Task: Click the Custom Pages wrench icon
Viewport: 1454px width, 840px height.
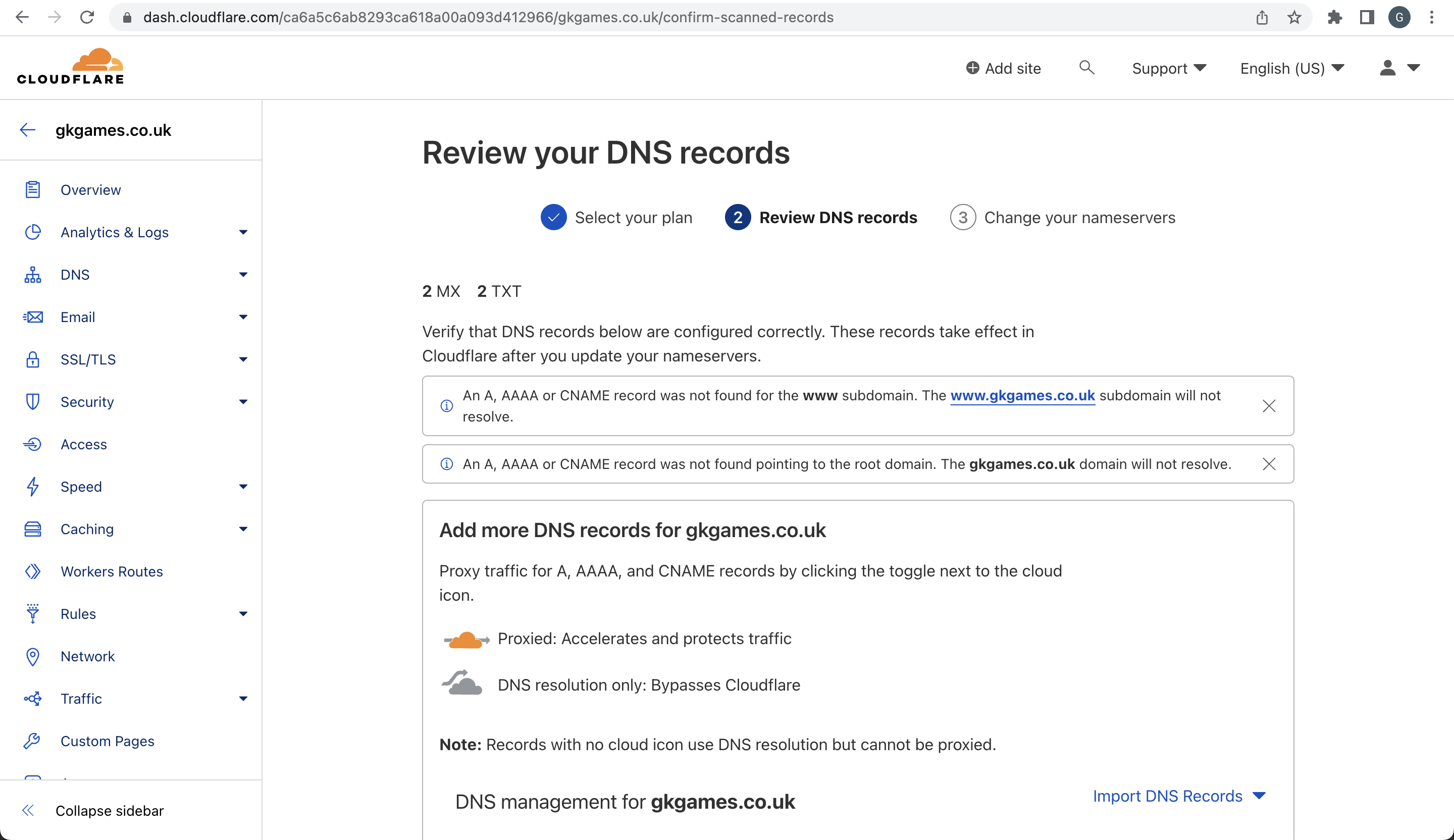Action: point(32,741)
